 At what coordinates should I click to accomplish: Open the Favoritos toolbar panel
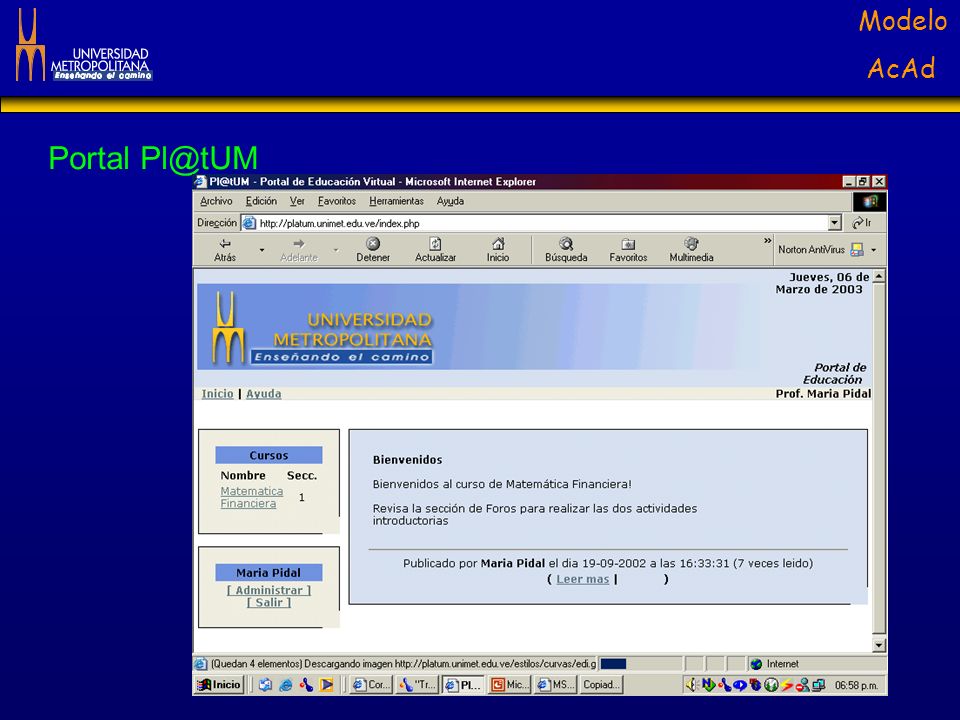[x=628, y=250]
